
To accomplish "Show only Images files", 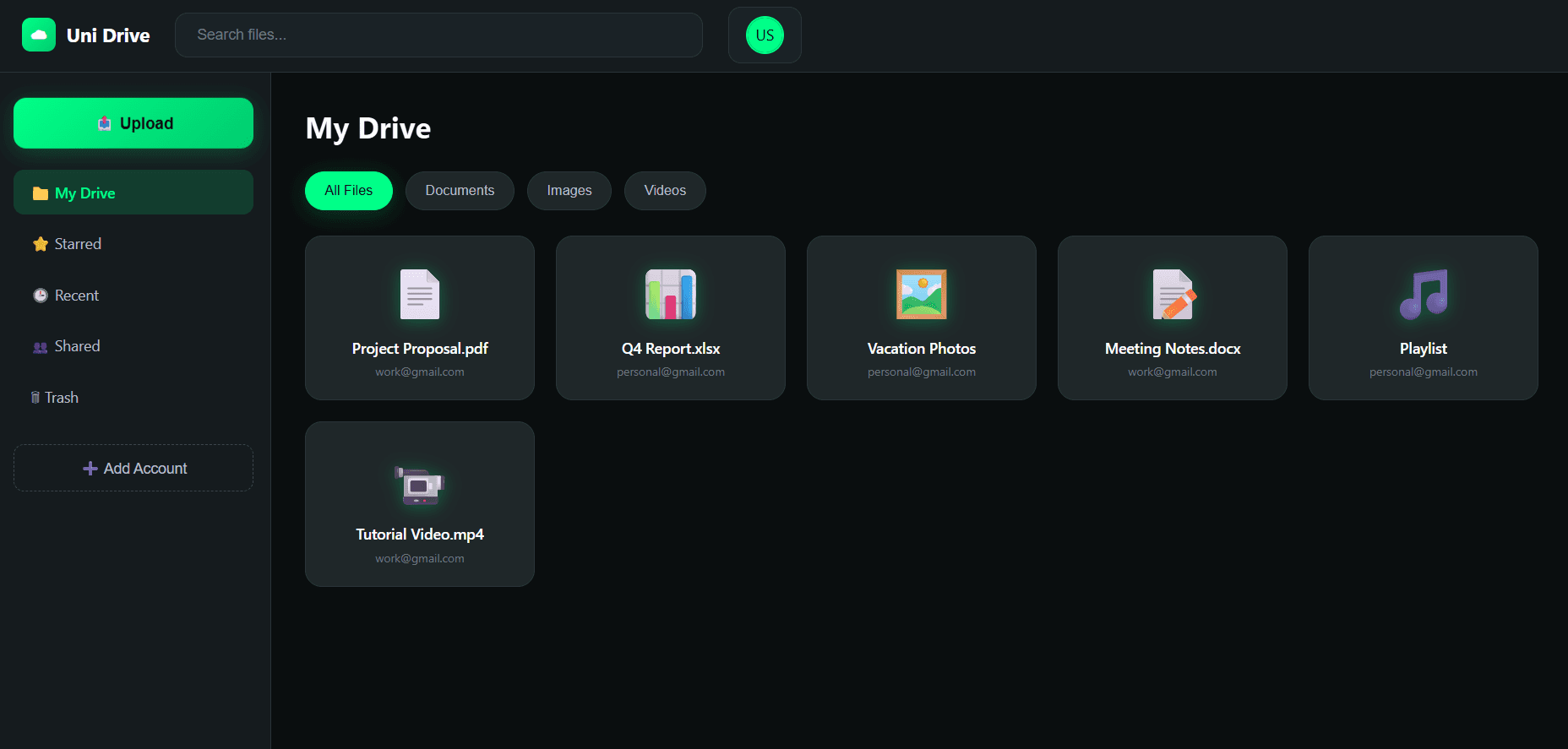I will click(x=569, y=191).
